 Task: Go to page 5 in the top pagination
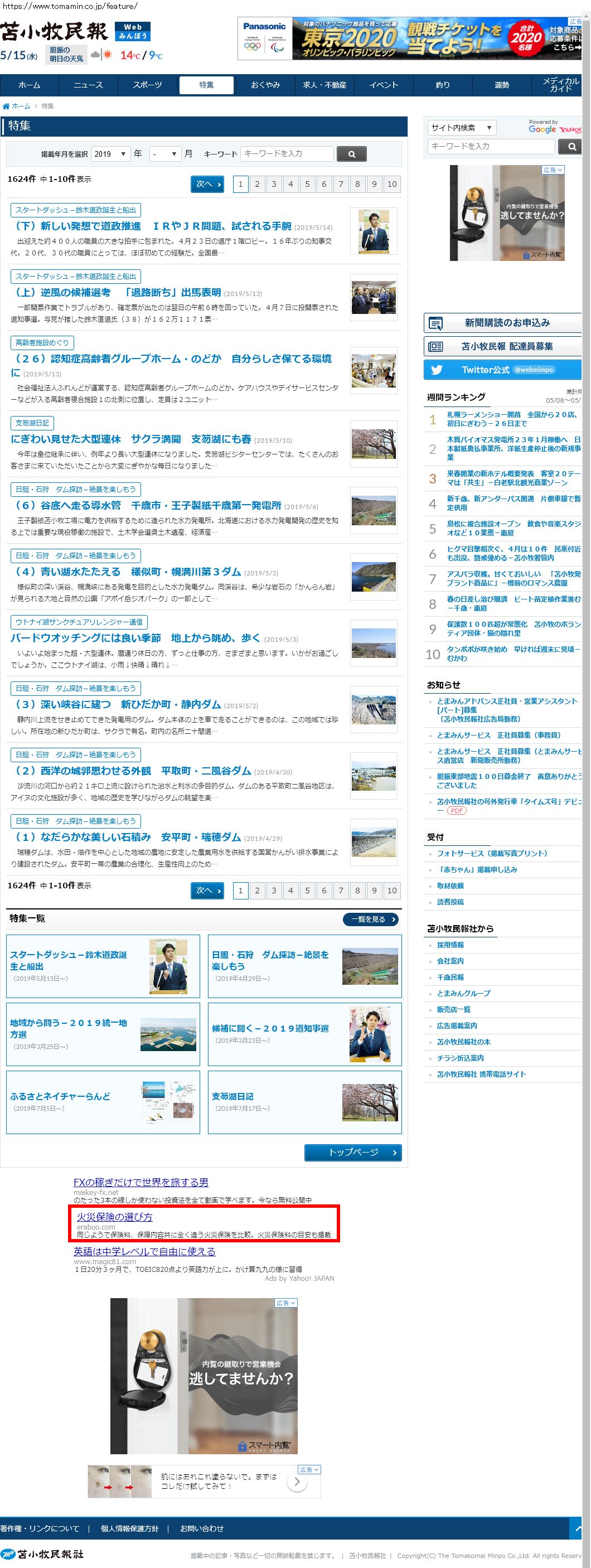(x=307, y=185)
